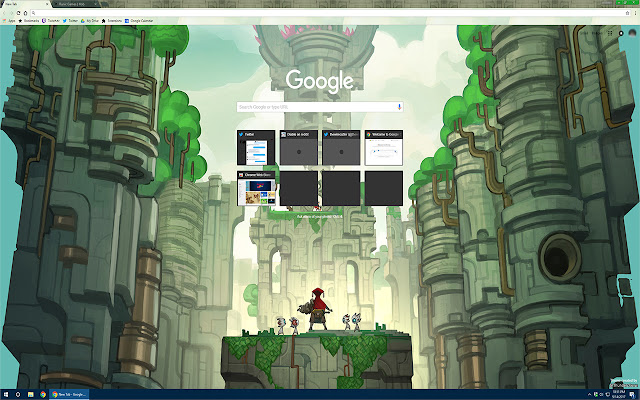Screen dimensions: 640x400
Task: Open the Action Center notification icon
Action: [x=632, y=395]
